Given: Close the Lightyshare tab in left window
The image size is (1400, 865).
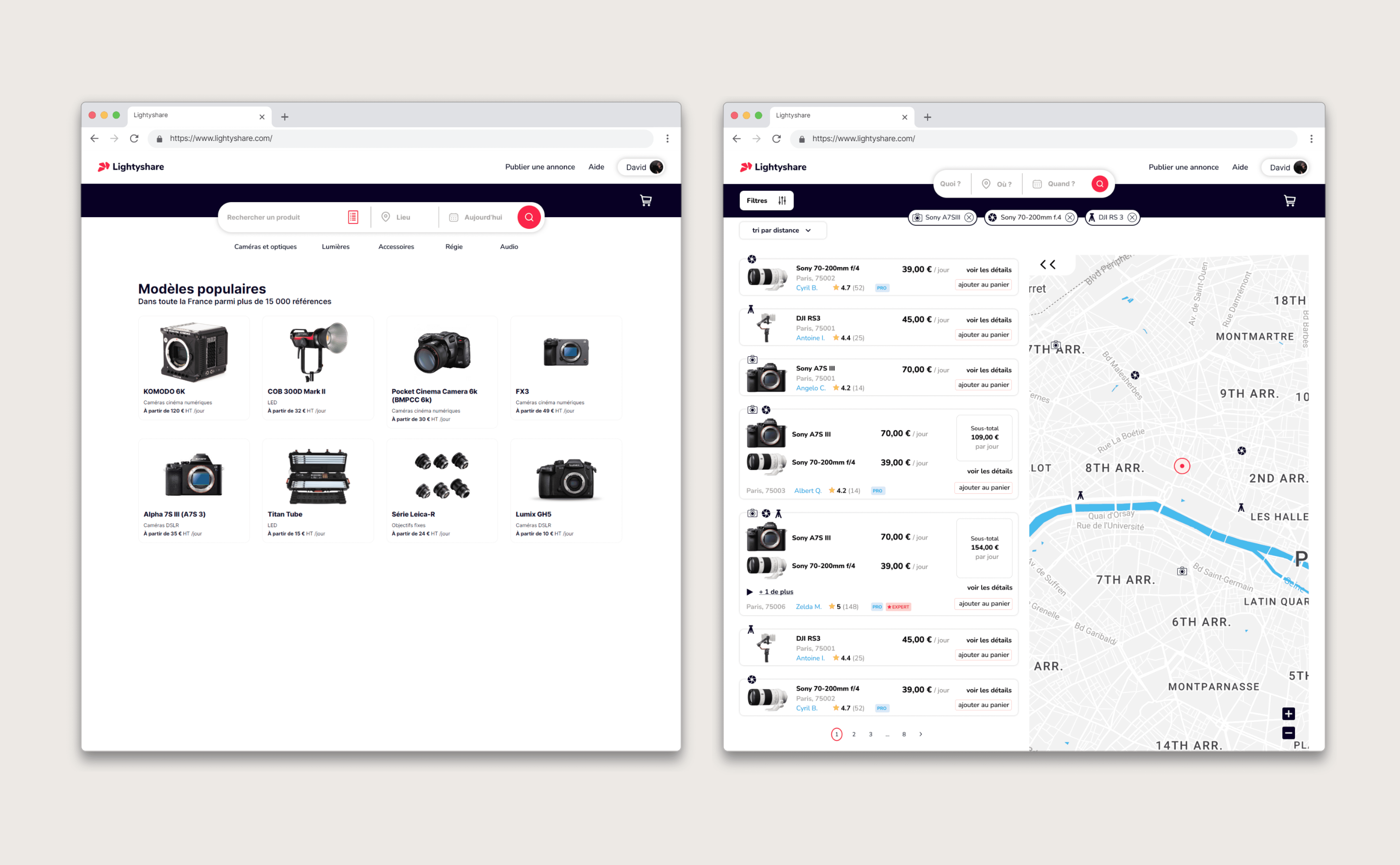Looking at the screenshot, I should (x=262, y=117).
